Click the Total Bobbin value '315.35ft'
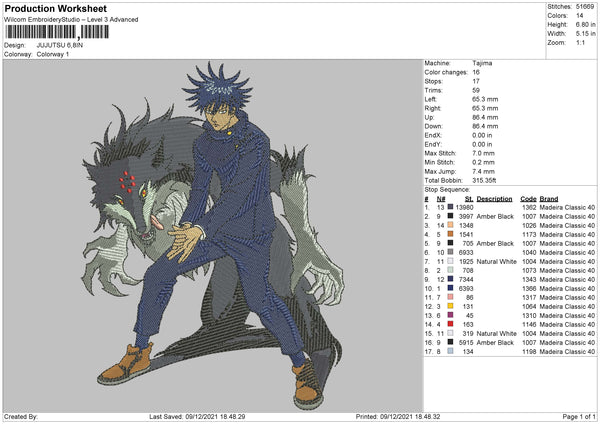Image resolution: width=600 pixels, height=424 pixels. click(x=484, y=180)
